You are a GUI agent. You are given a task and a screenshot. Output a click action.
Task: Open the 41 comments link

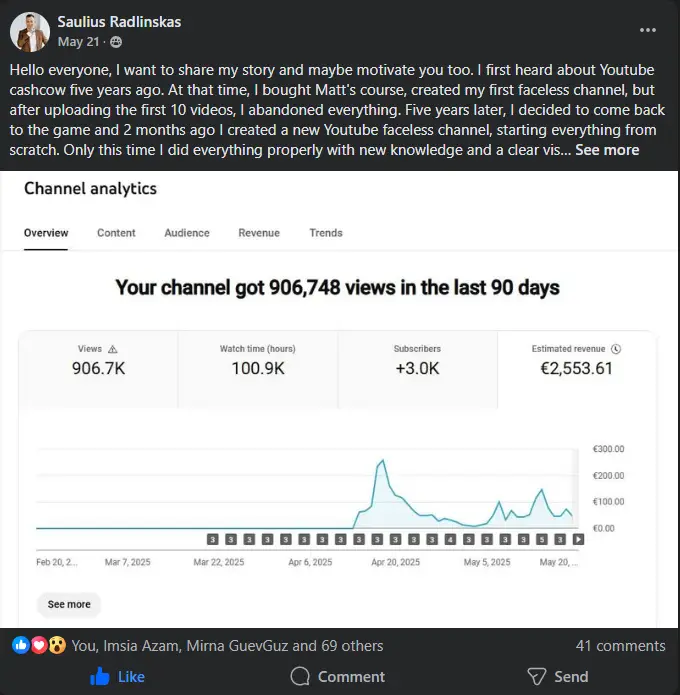tap(620, 646)
